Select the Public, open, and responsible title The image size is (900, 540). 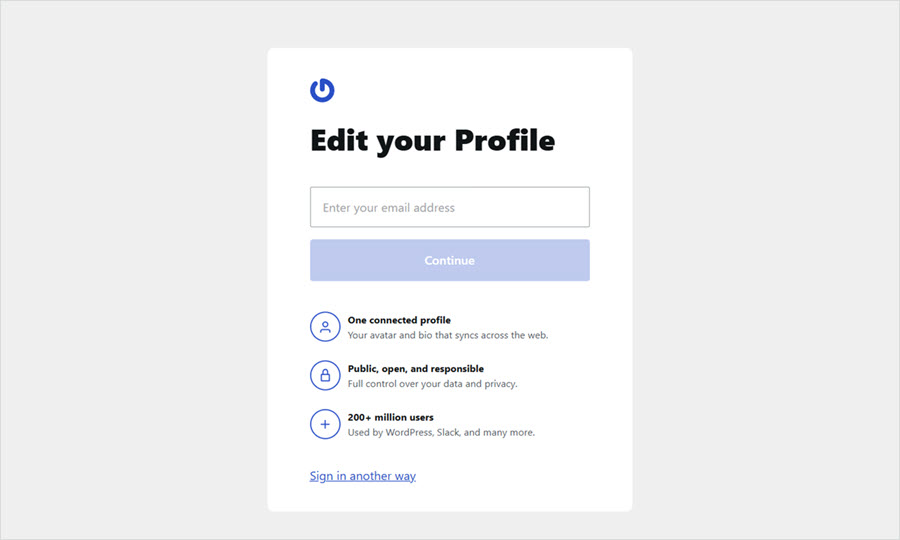click(415, 369)
